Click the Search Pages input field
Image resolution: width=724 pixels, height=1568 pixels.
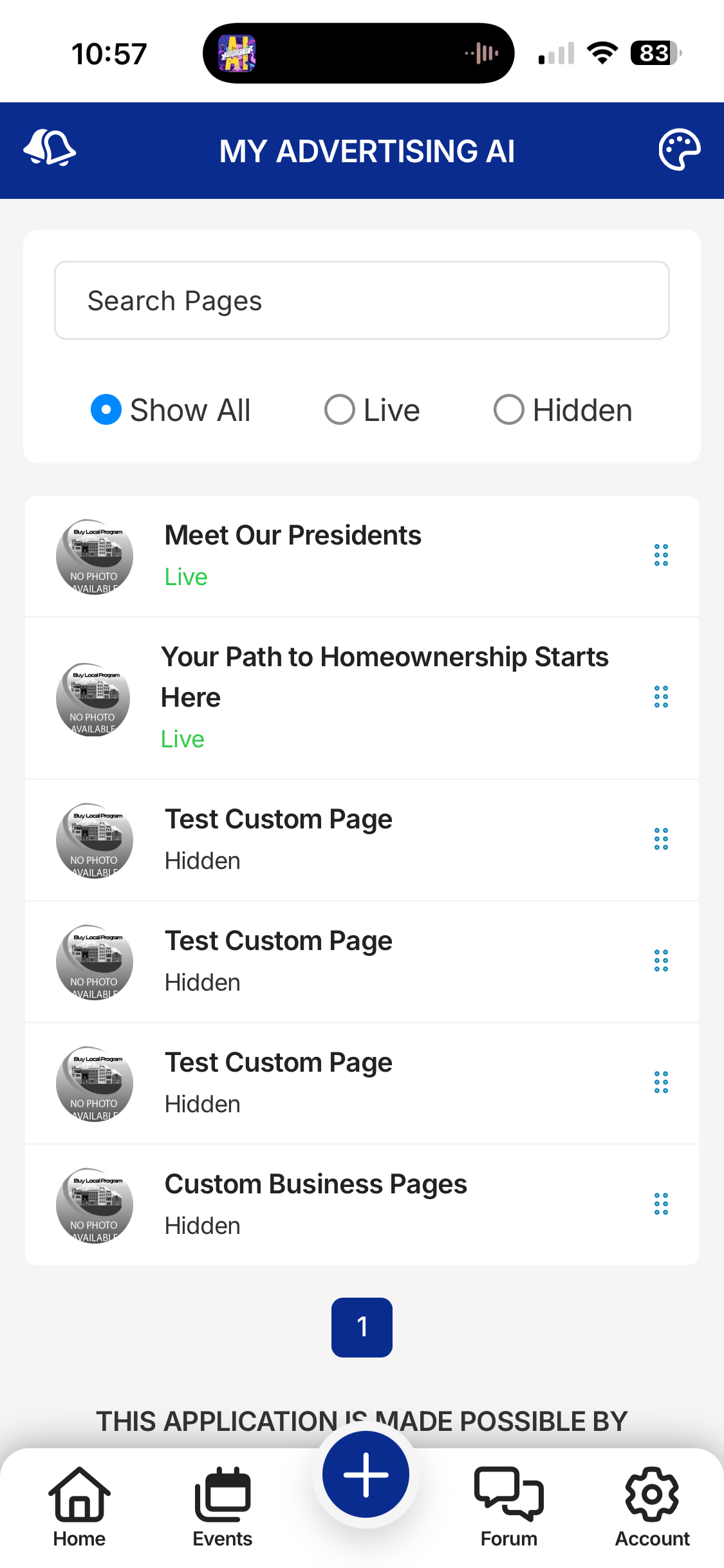pyautogui.click(x=362, y=301)
